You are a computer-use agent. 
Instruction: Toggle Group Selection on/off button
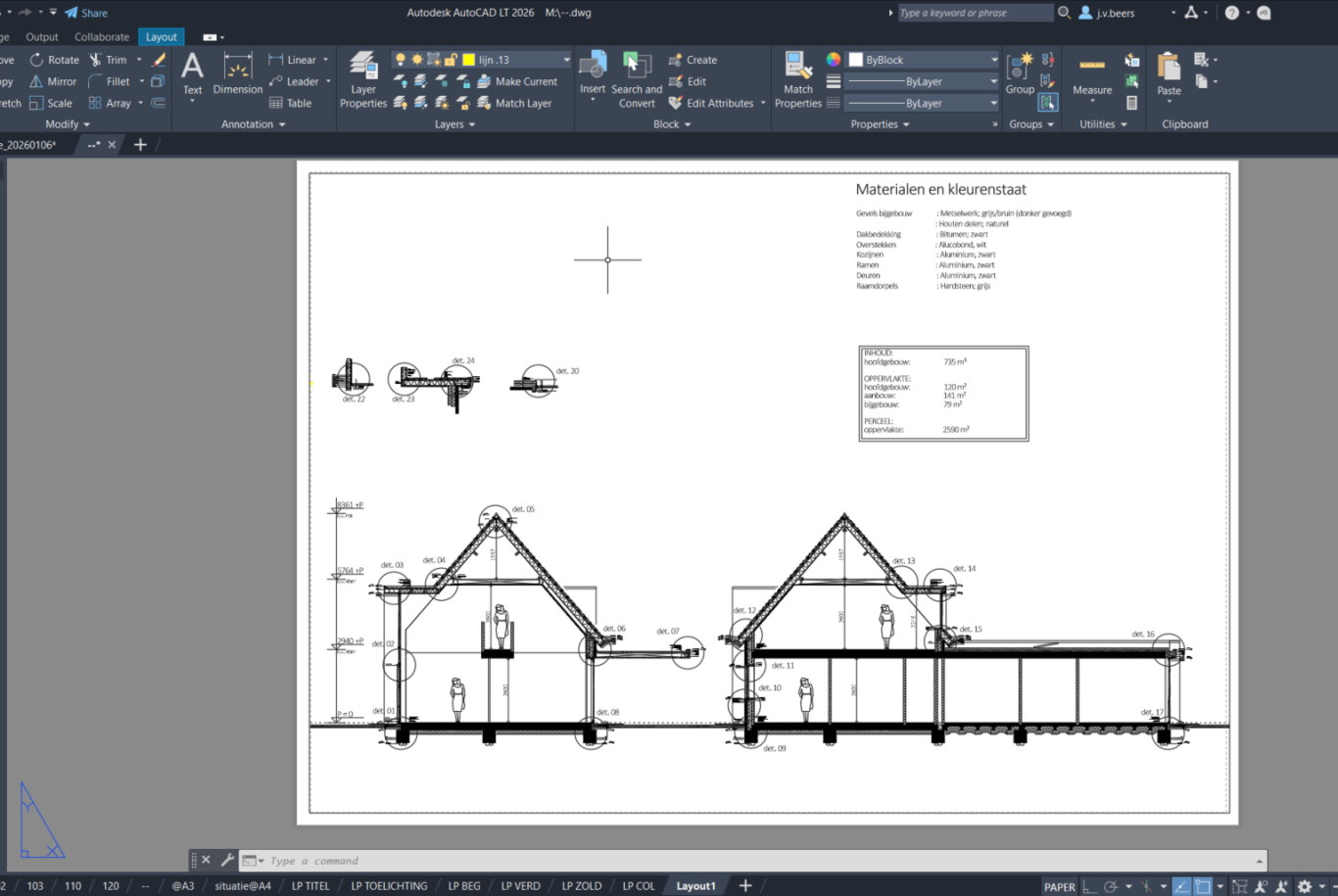click(x=1048, y=102)
